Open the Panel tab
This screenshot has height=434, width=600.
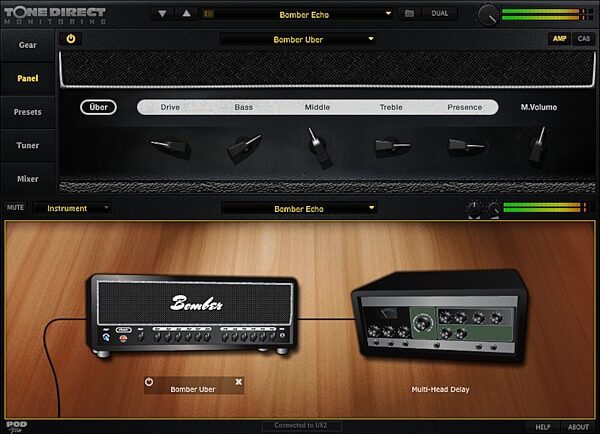point(28,78)
